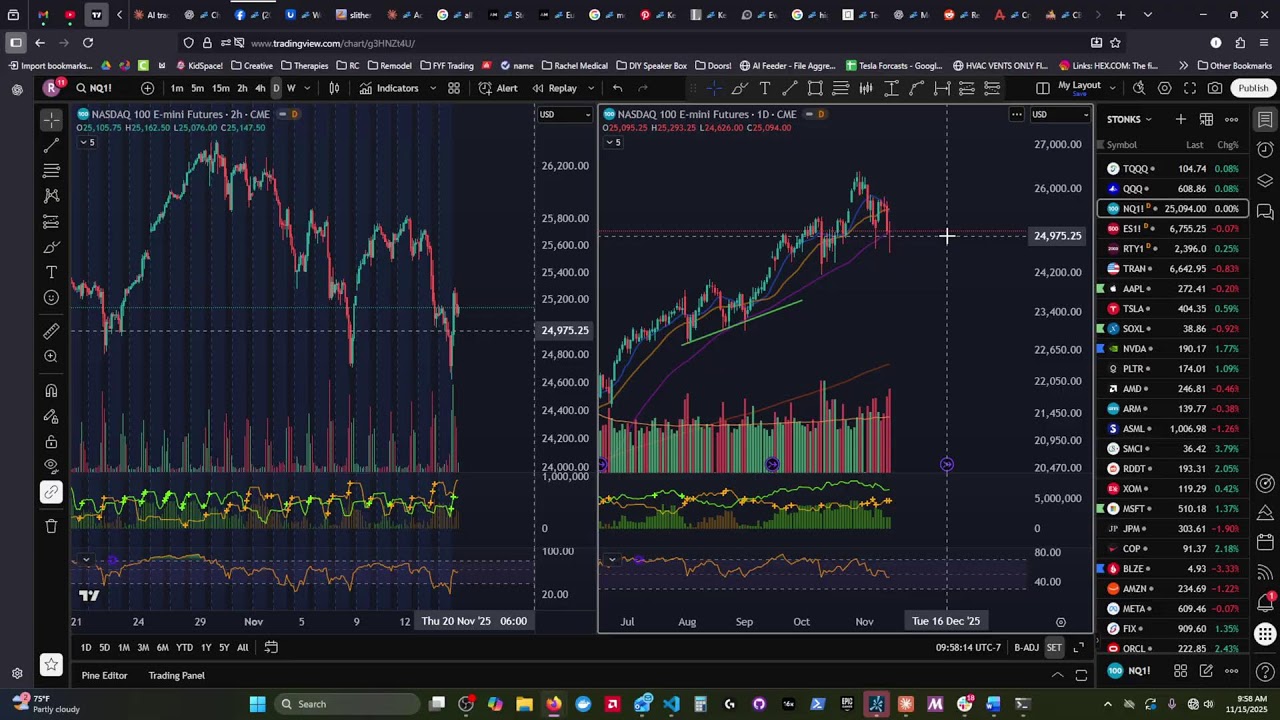Select the text tool in favorites toolbar

(x=765, y=88)
